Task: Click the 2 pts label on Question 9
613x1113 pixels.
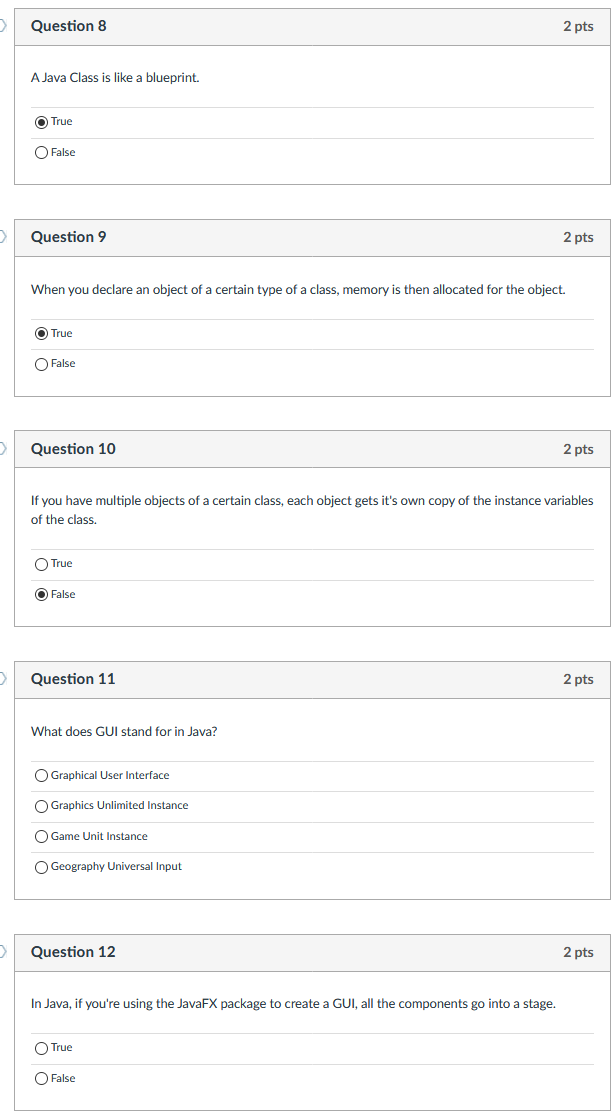Action: click(x=577, y=237)
